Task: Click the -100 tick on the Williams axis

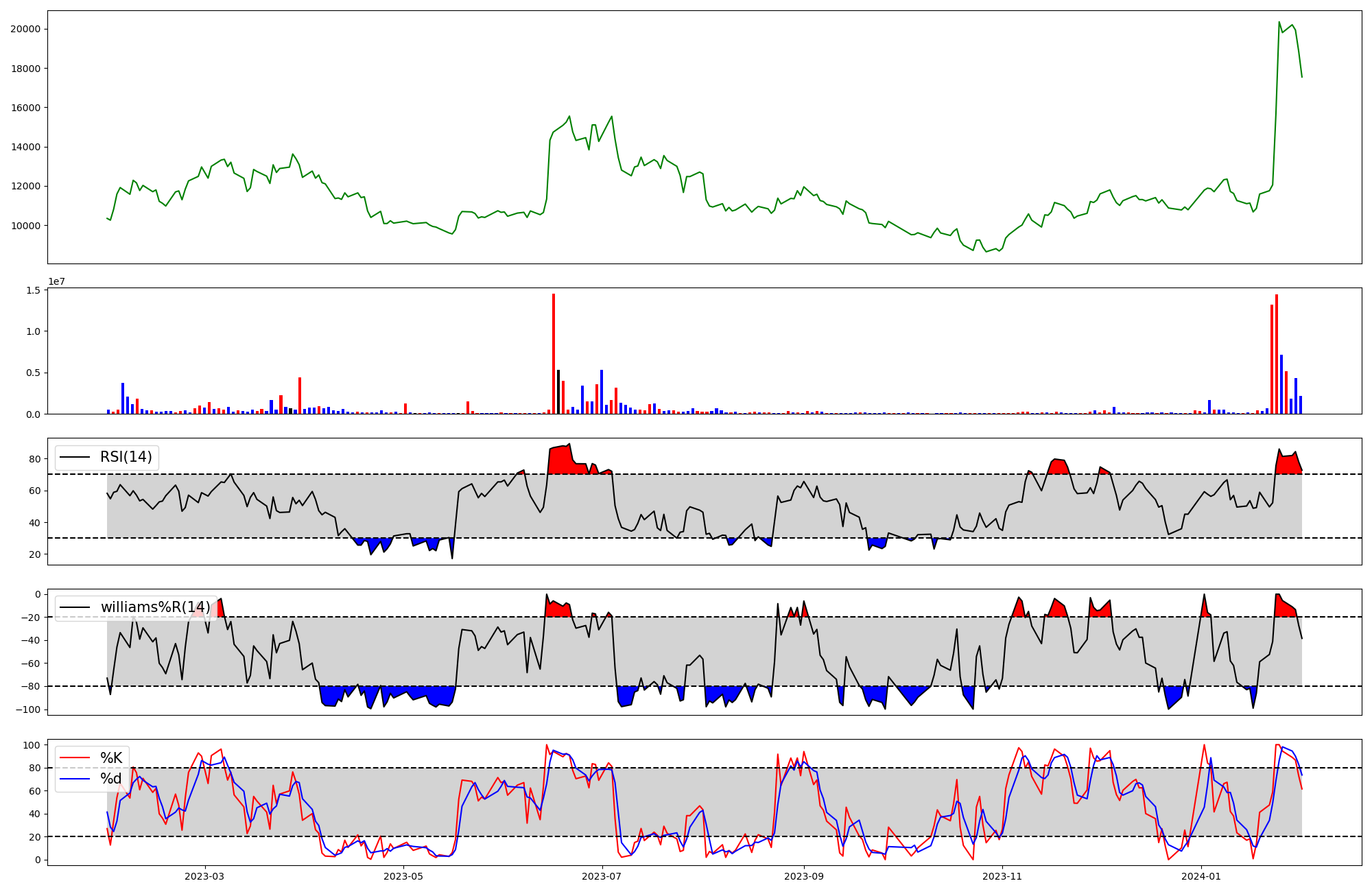Action: tap(28, 709)
